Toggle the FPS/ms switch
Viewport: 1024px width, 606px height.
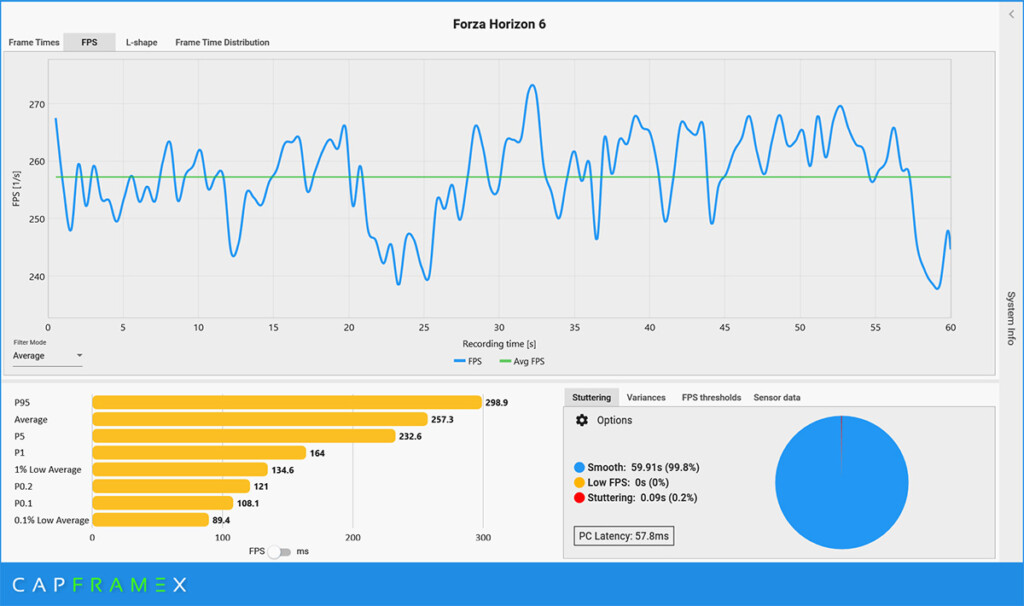280,552
